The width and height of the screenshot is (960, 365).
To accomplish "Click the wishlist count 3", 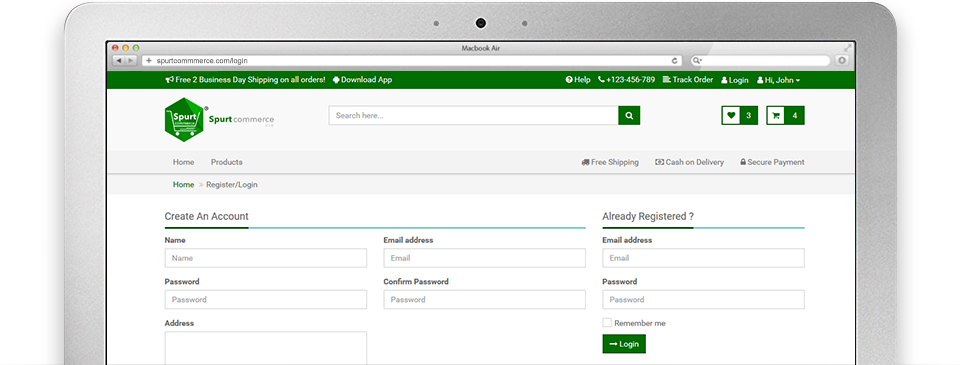I will pos(749,115).
